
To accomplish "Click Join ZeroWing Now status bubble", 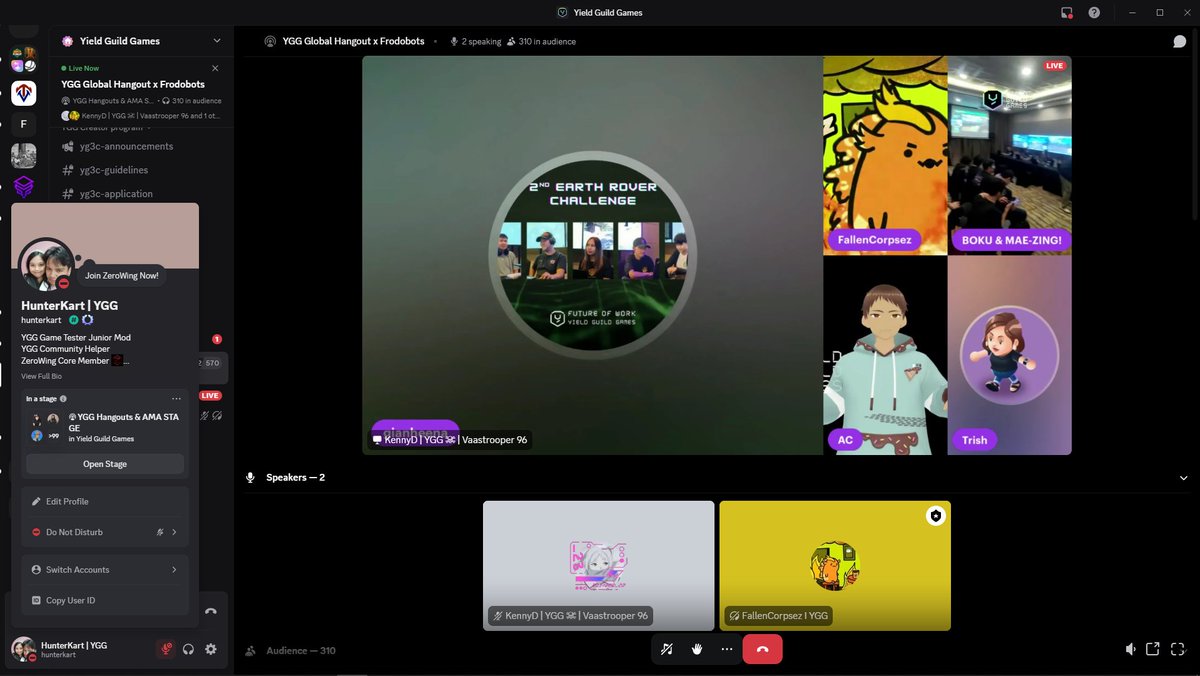I will click(x=122, y=275).
